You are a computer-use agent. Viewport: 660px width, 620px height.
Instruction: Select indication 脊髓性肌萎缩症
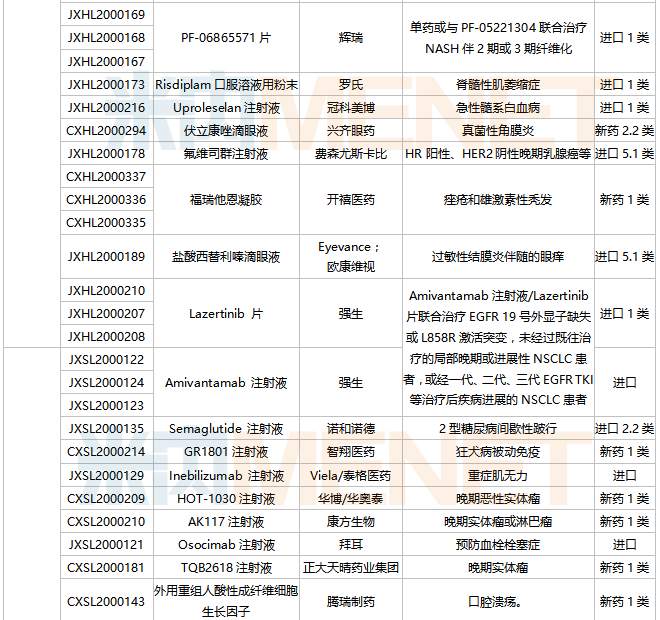coord(498,85)
